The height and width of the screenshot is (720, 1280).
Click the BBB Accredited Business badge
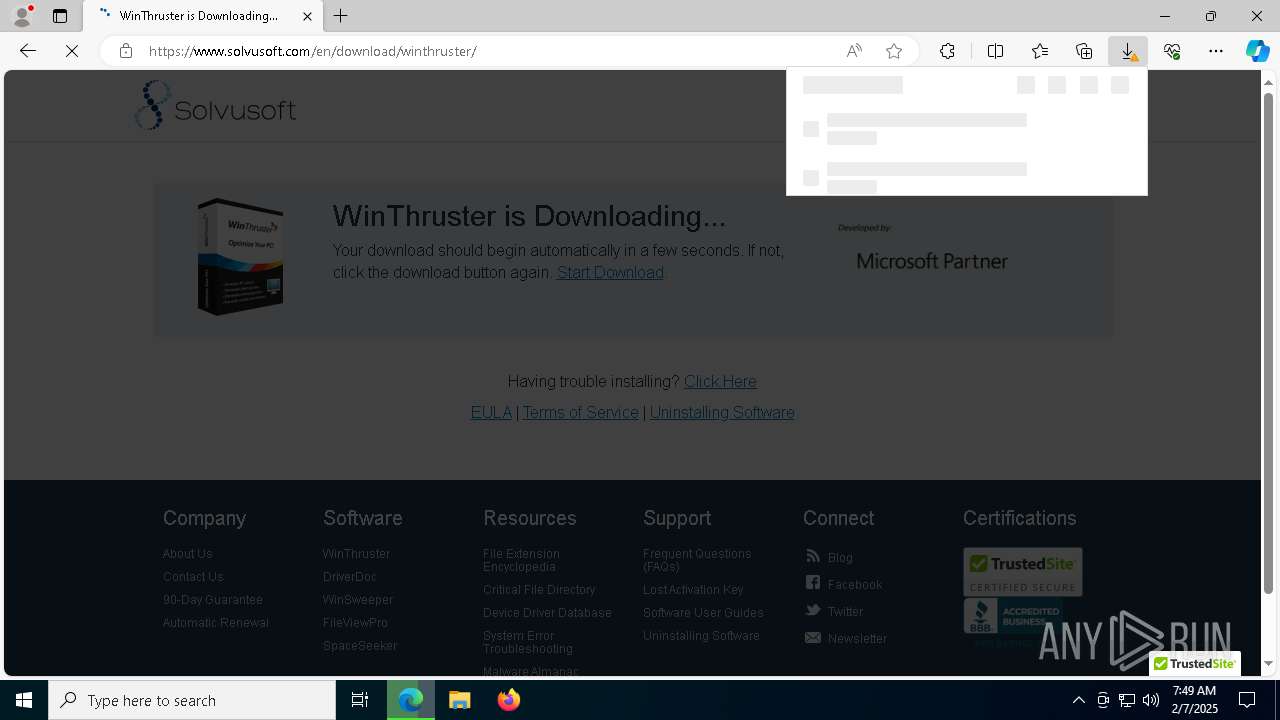tap(1012, 622)
